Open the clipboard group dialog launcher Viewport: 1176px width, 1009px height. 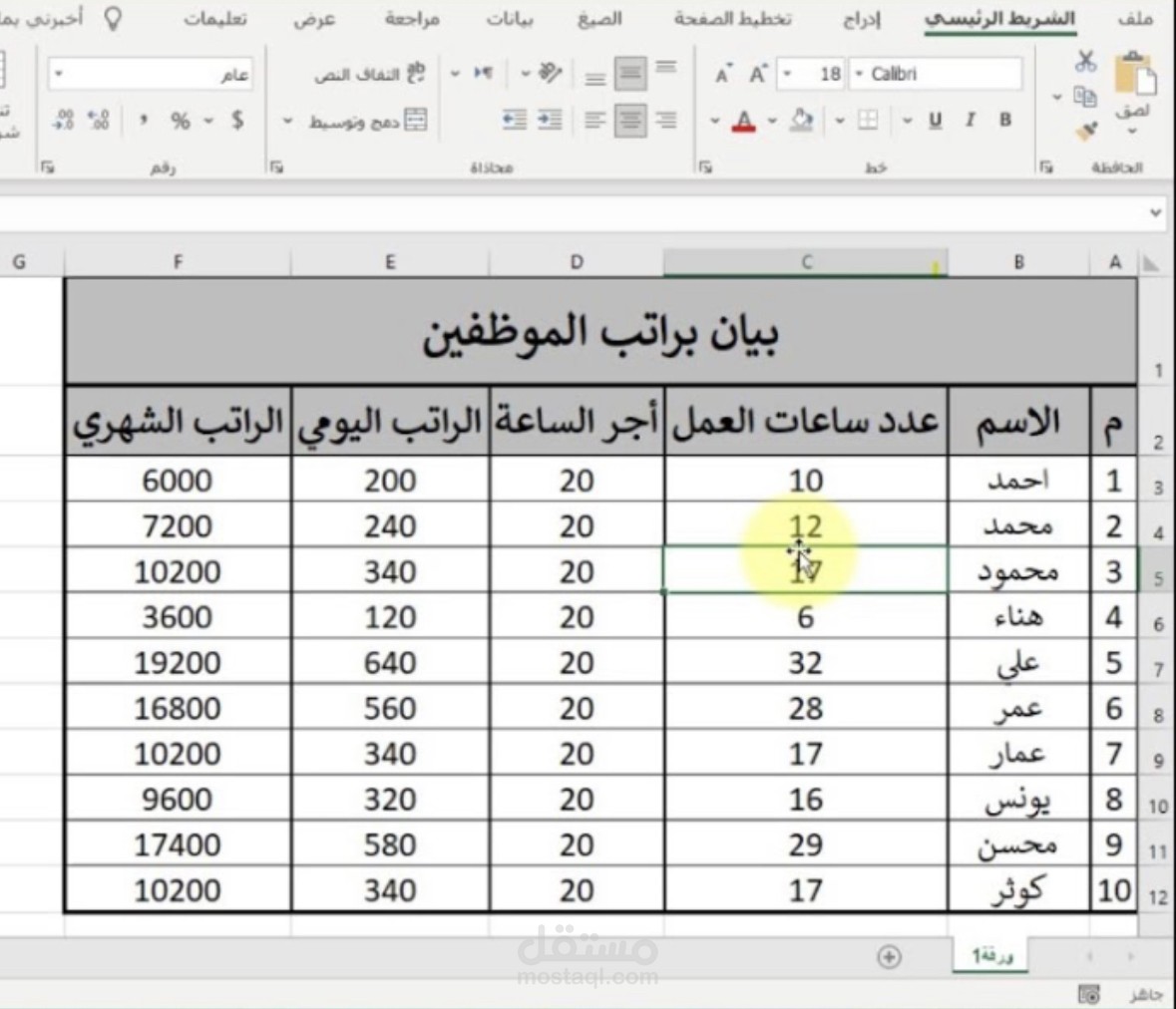click(x=1045, y=168)
